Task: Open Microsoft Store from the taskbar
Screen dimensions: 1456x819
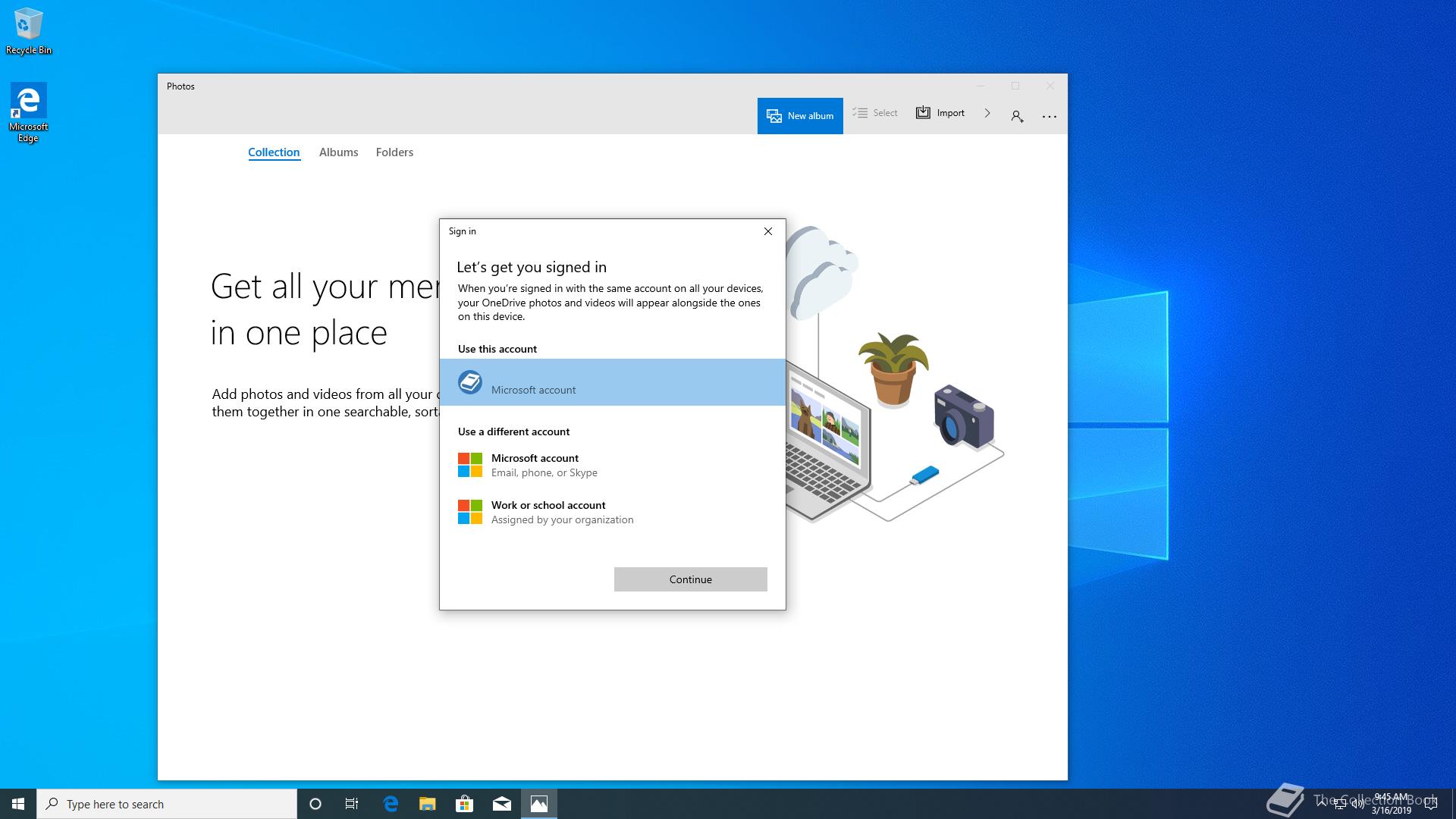Action: [464, 804]
